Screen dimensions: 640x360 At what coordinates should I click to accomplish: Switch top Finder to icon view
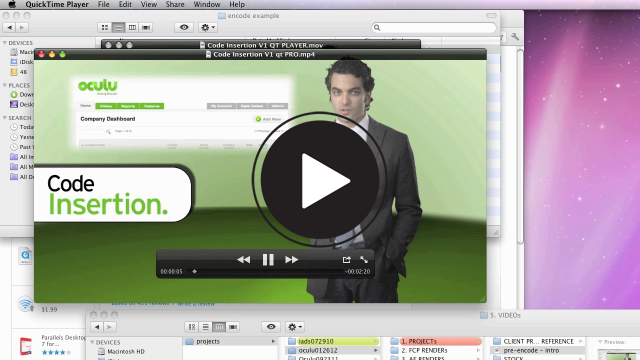click(x=105, y=27)
